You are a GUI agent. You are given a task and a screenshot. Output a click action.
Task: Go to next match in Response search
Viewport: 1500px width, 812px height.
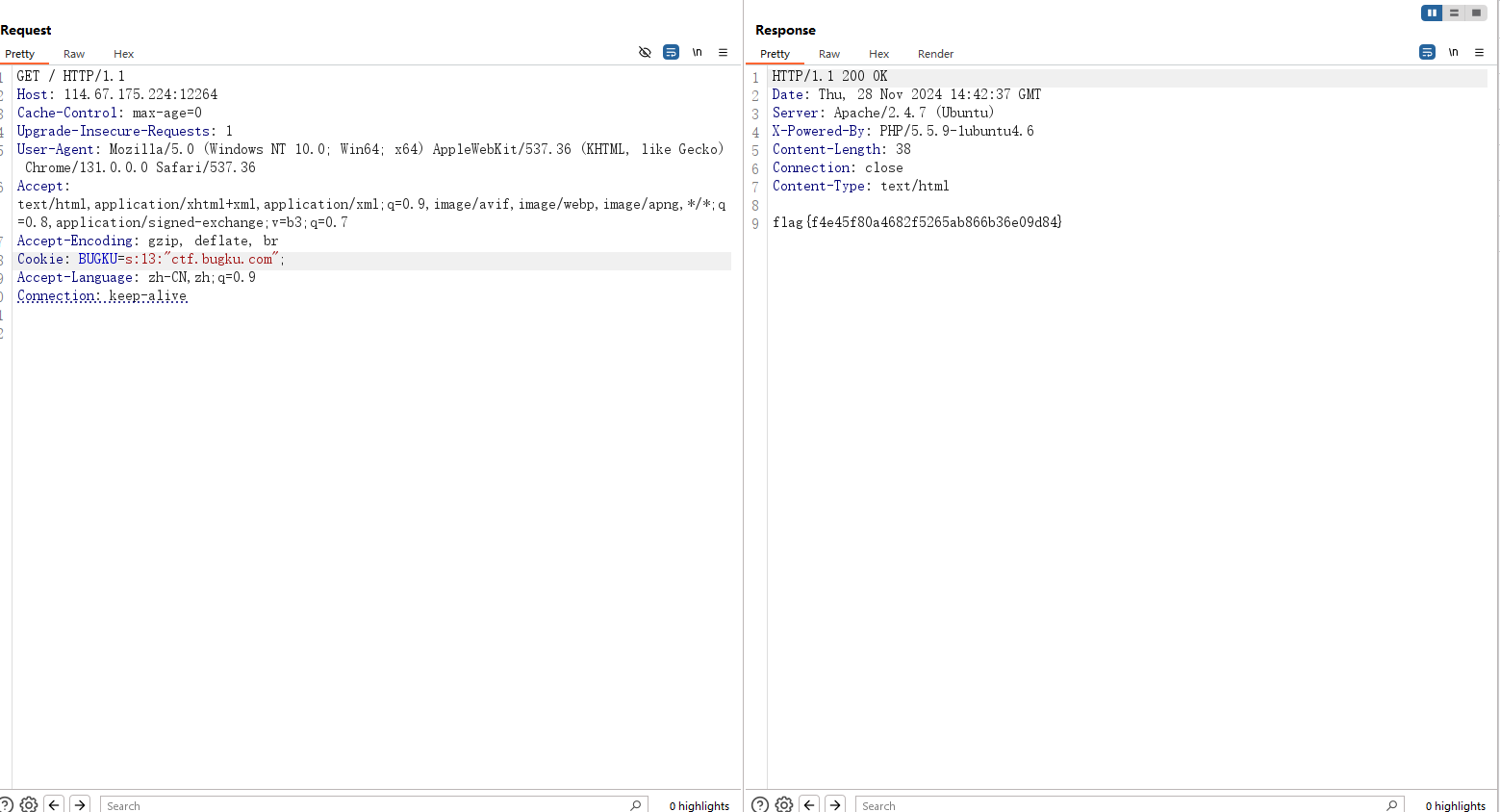(x=835, y=804)
